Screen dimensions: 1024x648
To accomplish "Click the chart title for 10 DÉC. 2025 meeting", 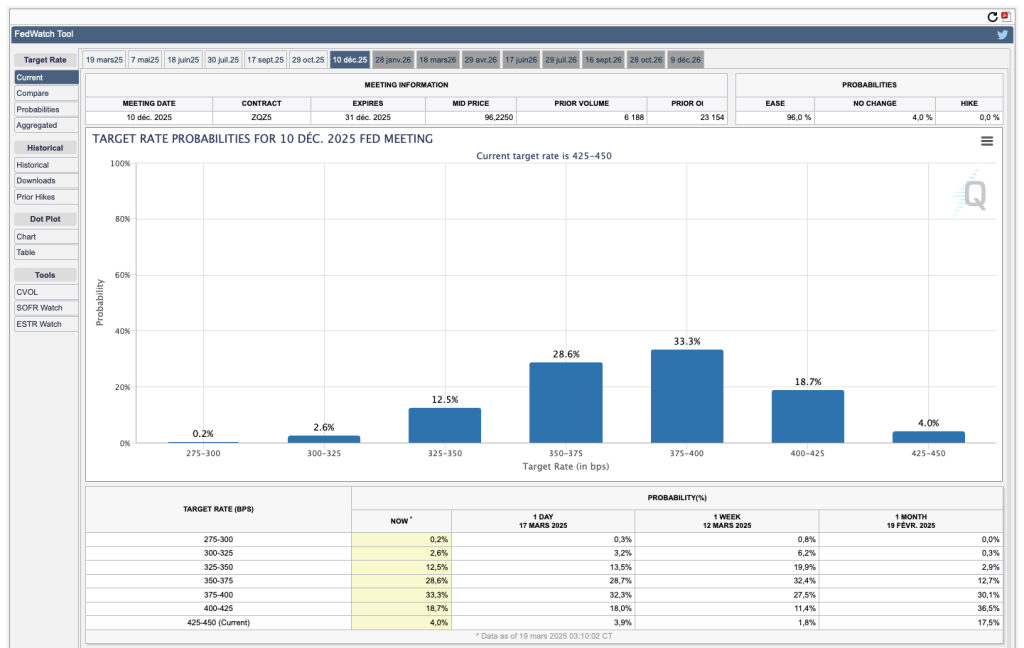I will point(263,139).
